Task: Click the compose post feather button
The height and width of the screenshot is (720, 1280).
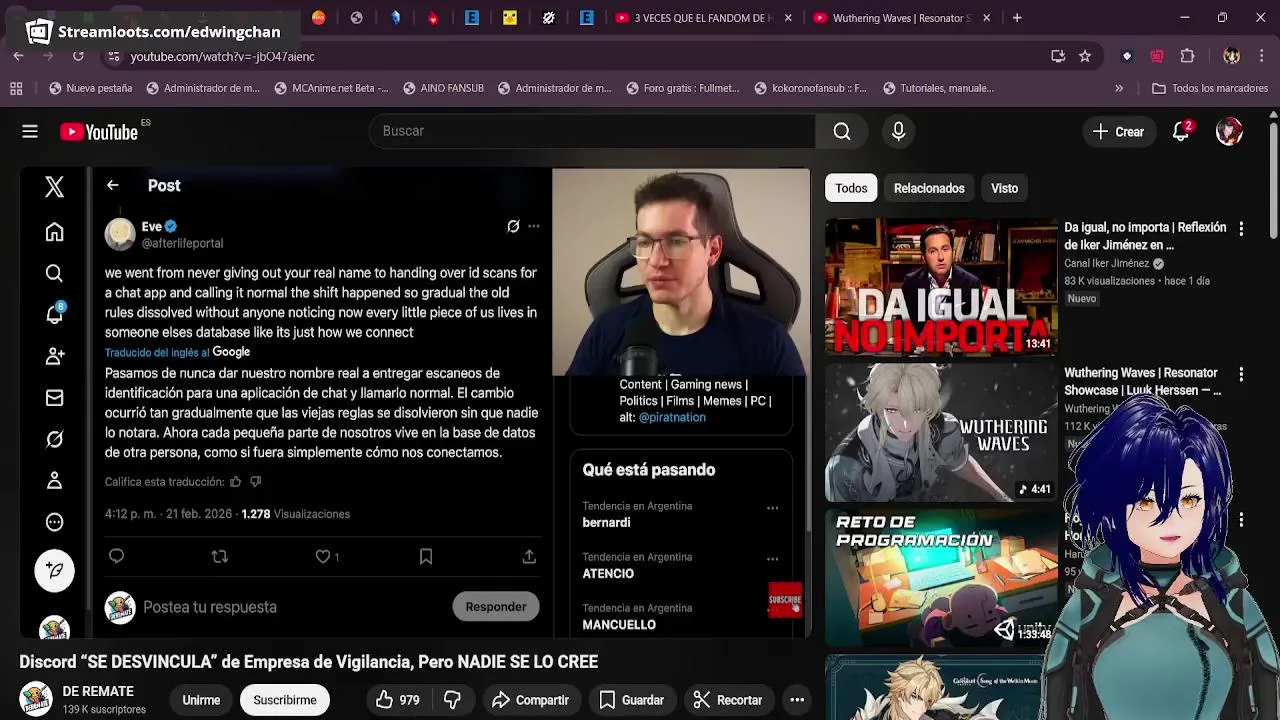Action: (x=54, y=570)
